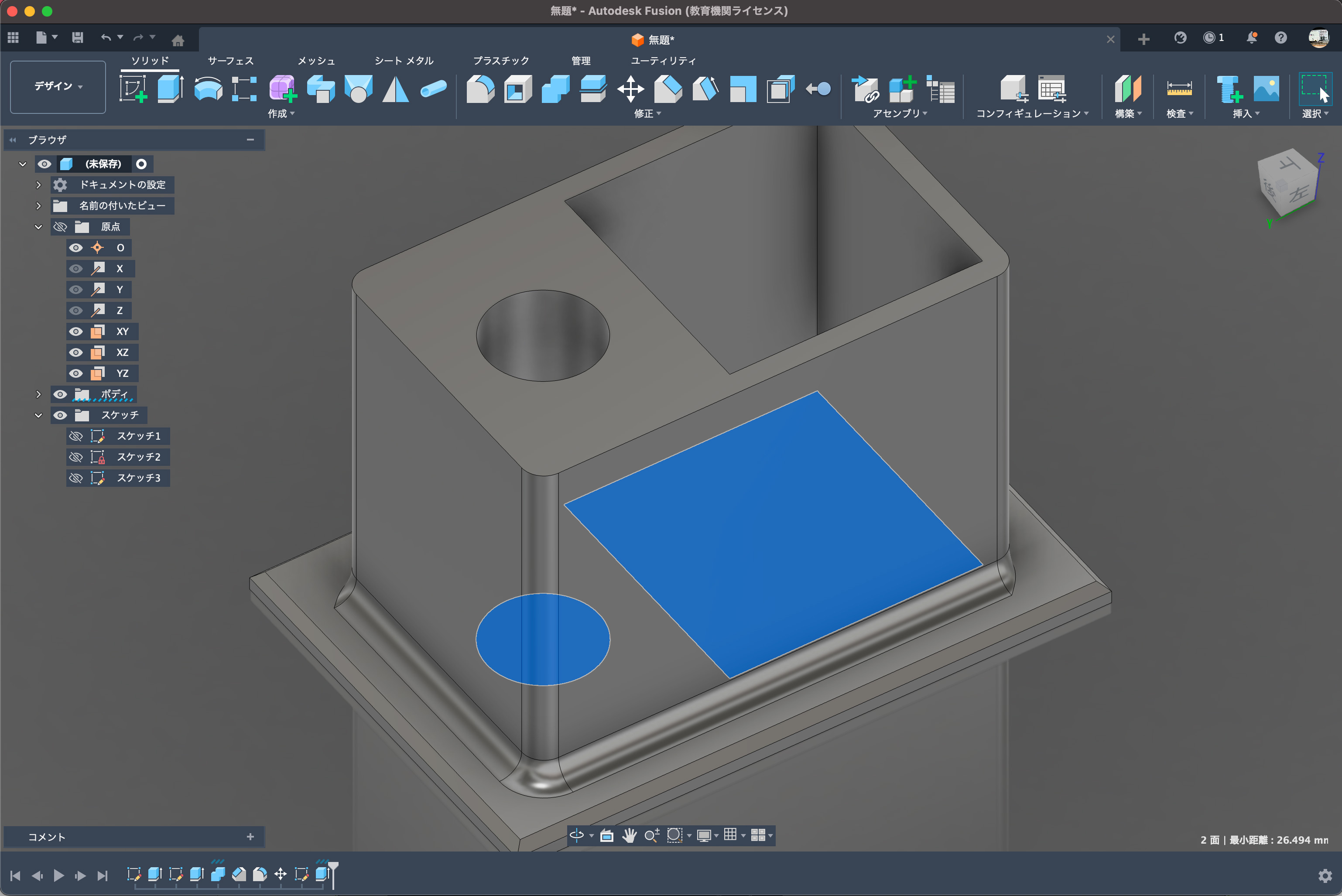Click the Orbit tool in navigation bar
The image size is (1342, 896).
[x=577, y=835]
